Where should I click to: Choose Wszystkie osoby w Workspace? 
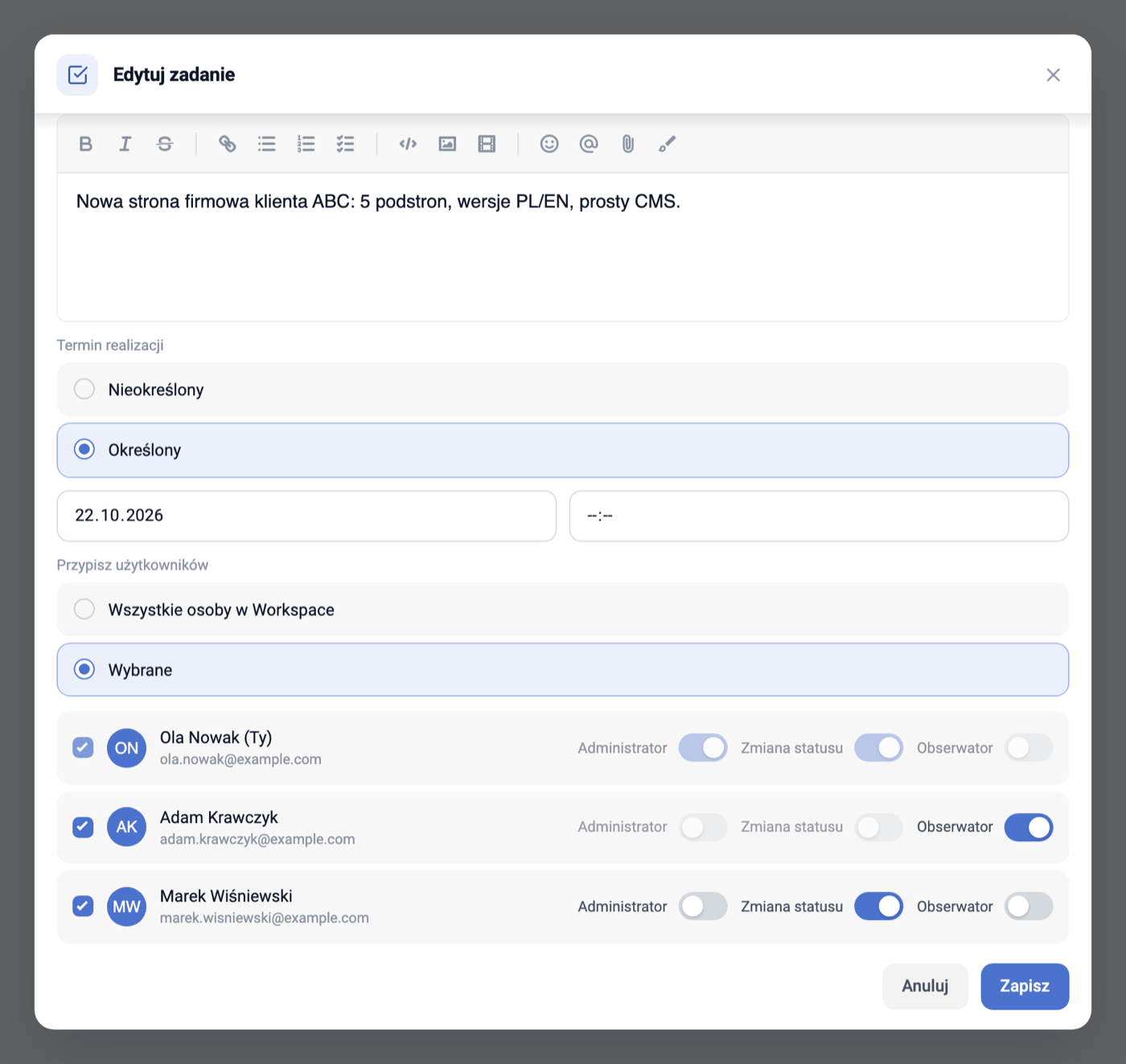point(563,610)
